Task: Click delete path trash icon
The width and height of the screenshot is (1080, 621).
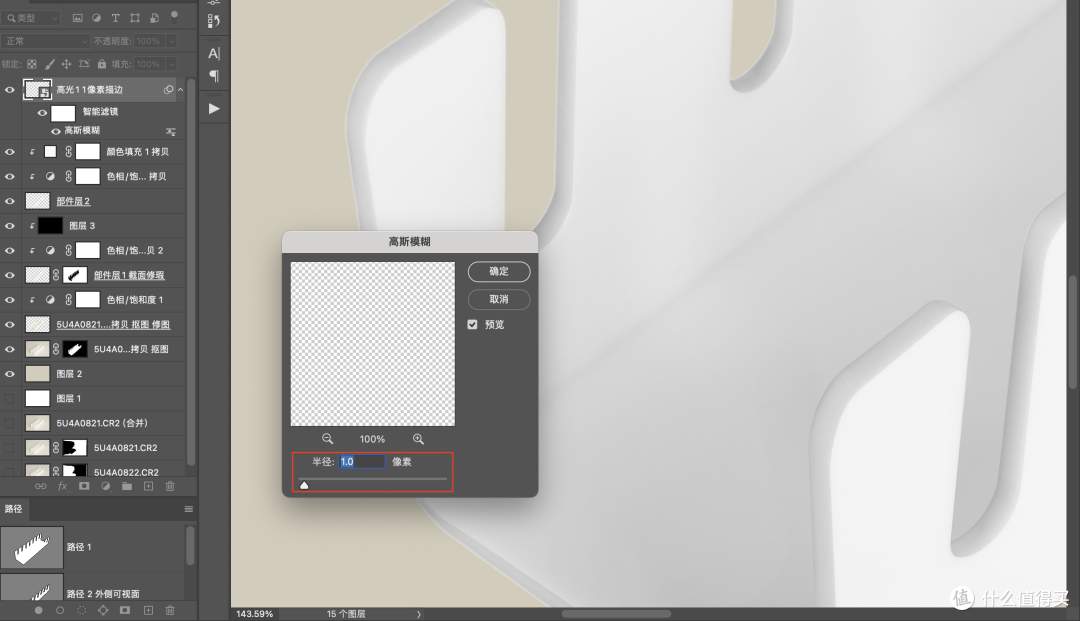Action: (170, 611)
